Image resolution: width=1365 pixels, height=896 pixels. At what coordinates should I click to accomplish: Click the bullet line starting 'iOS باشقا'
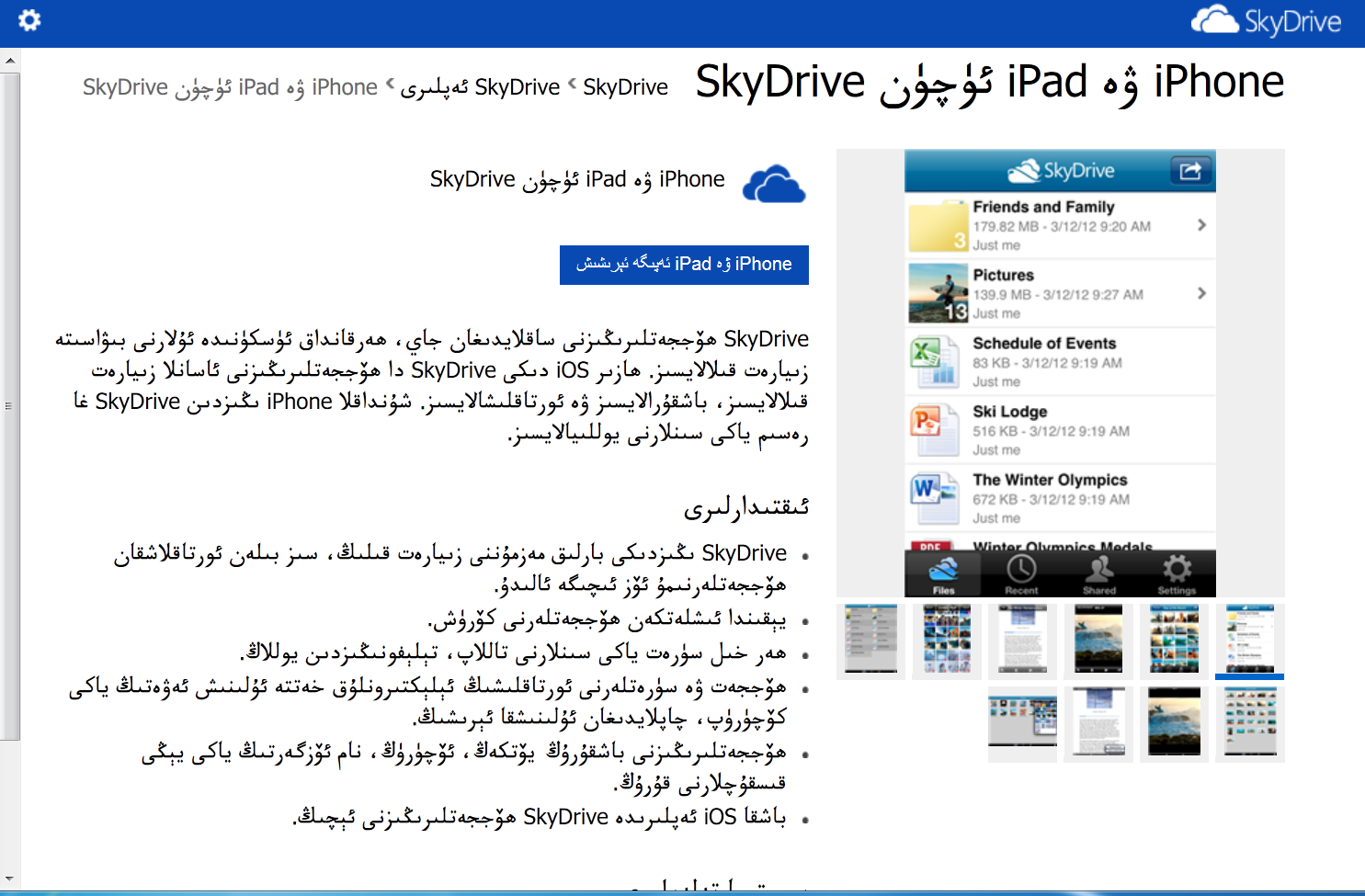tap(540, 817)
